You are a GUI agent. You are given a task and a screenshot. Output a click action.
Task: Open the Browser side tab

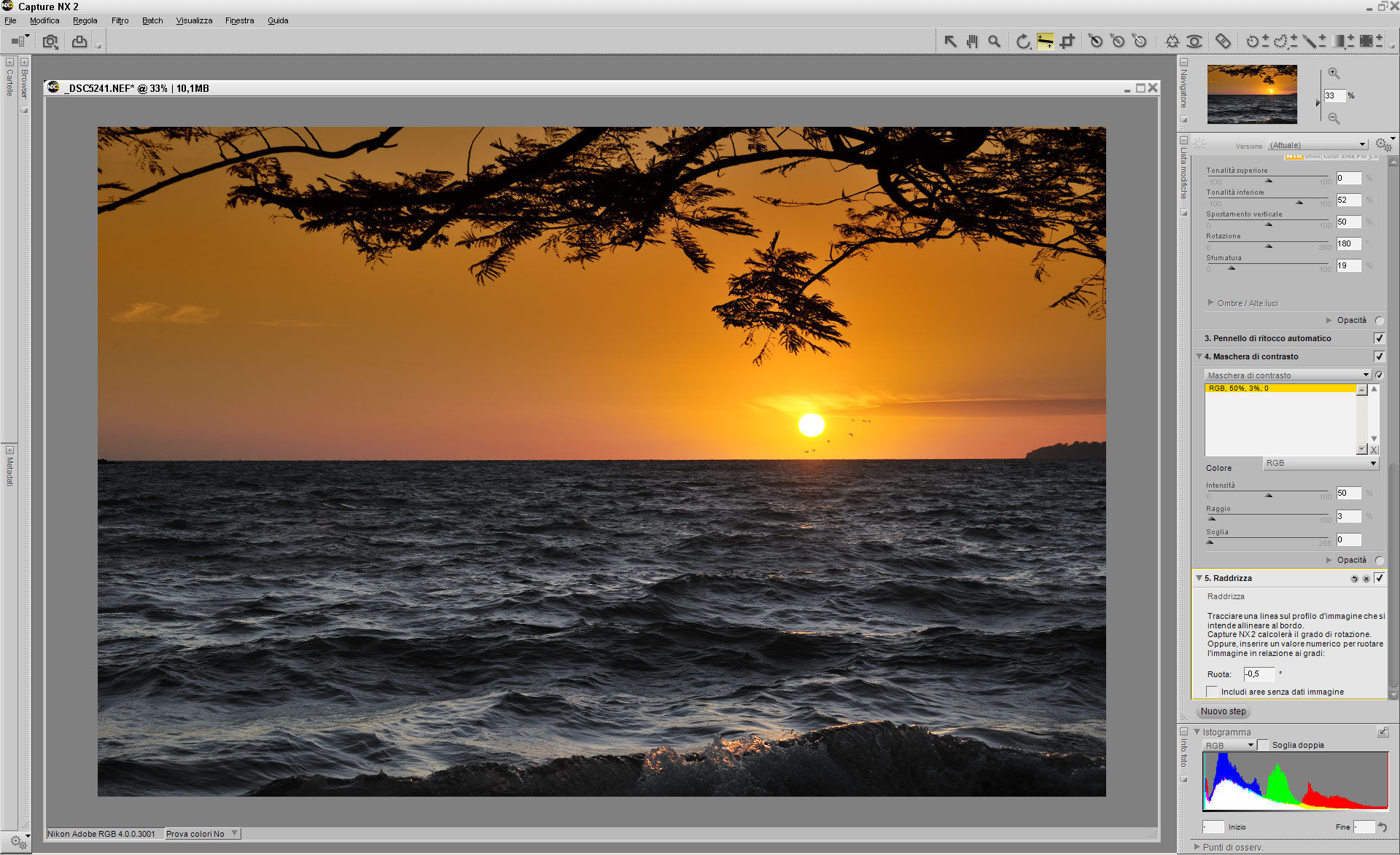point(24,85)
